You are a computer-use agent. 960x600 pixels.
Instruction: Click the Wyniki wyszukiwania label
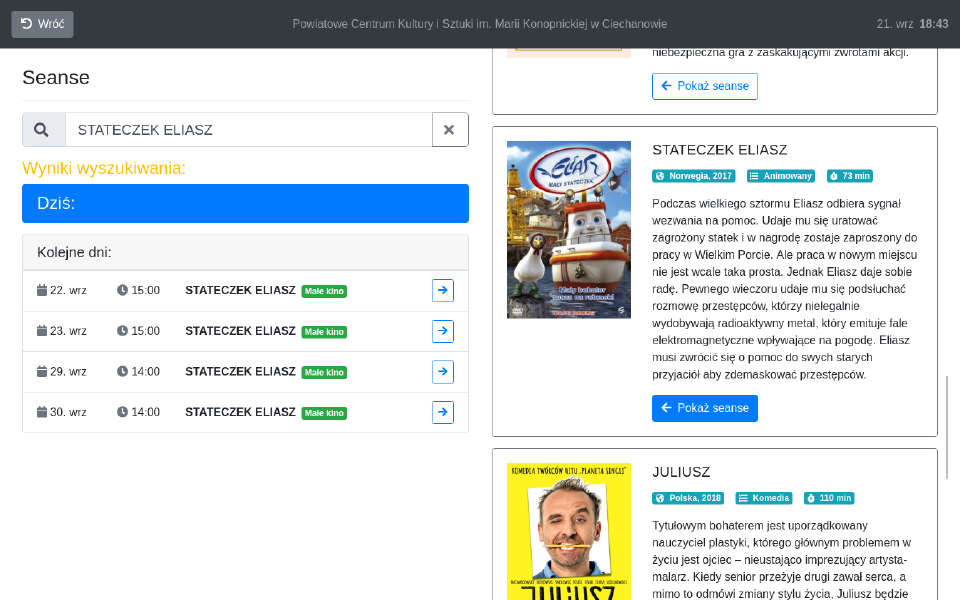click(x=104, y=168)
